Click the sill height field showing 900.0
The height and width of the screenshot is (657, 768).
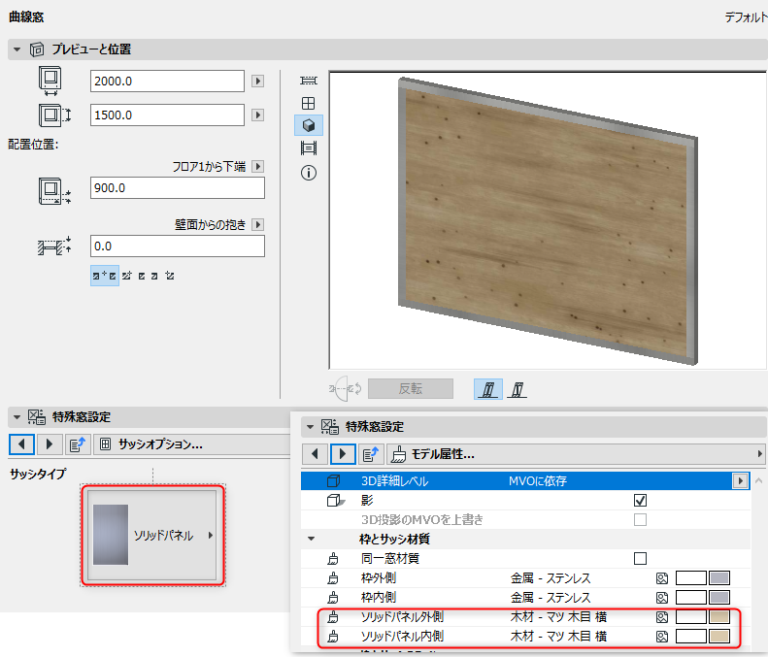[177, 188]
